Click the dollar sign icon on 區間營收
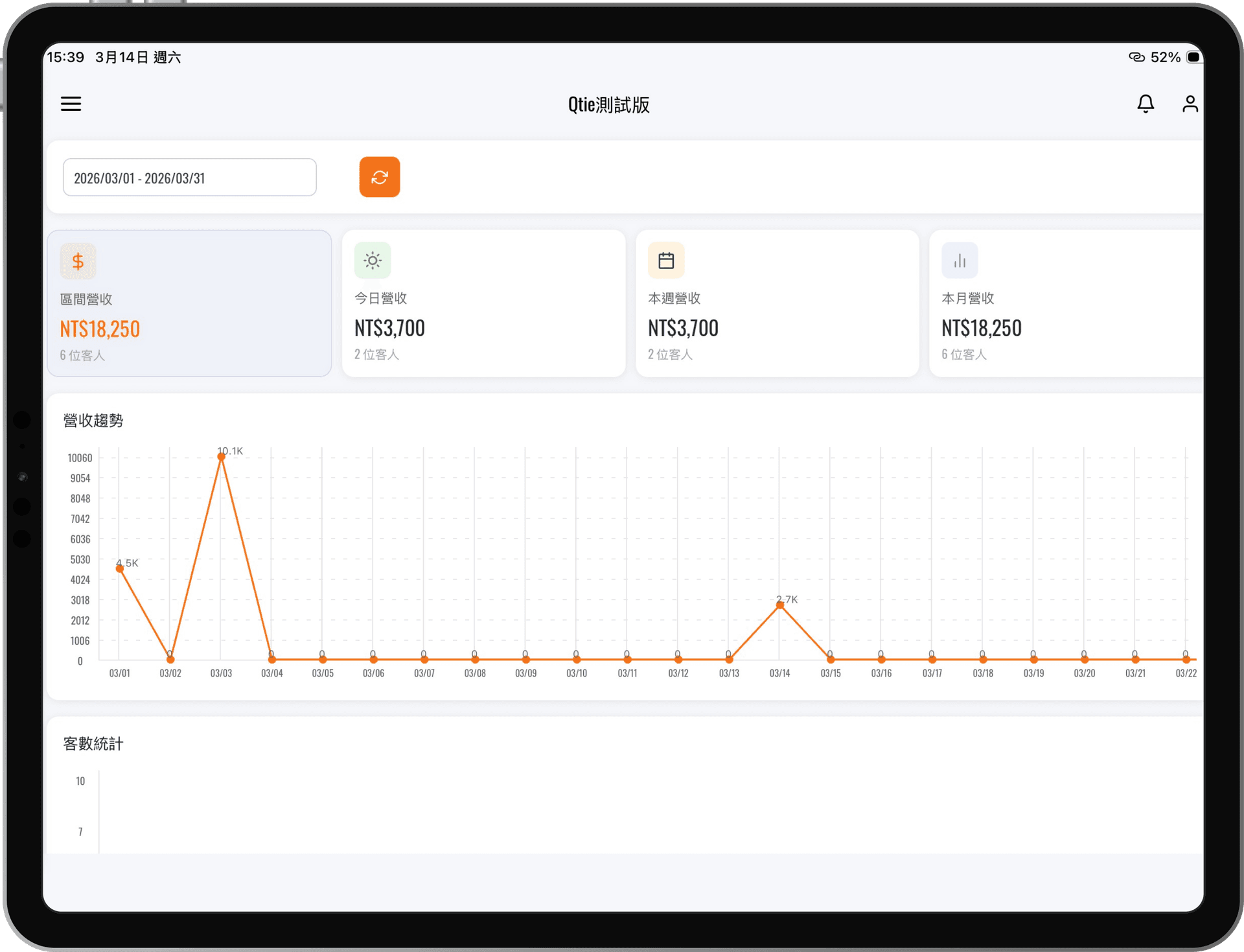 pos(78,261)
